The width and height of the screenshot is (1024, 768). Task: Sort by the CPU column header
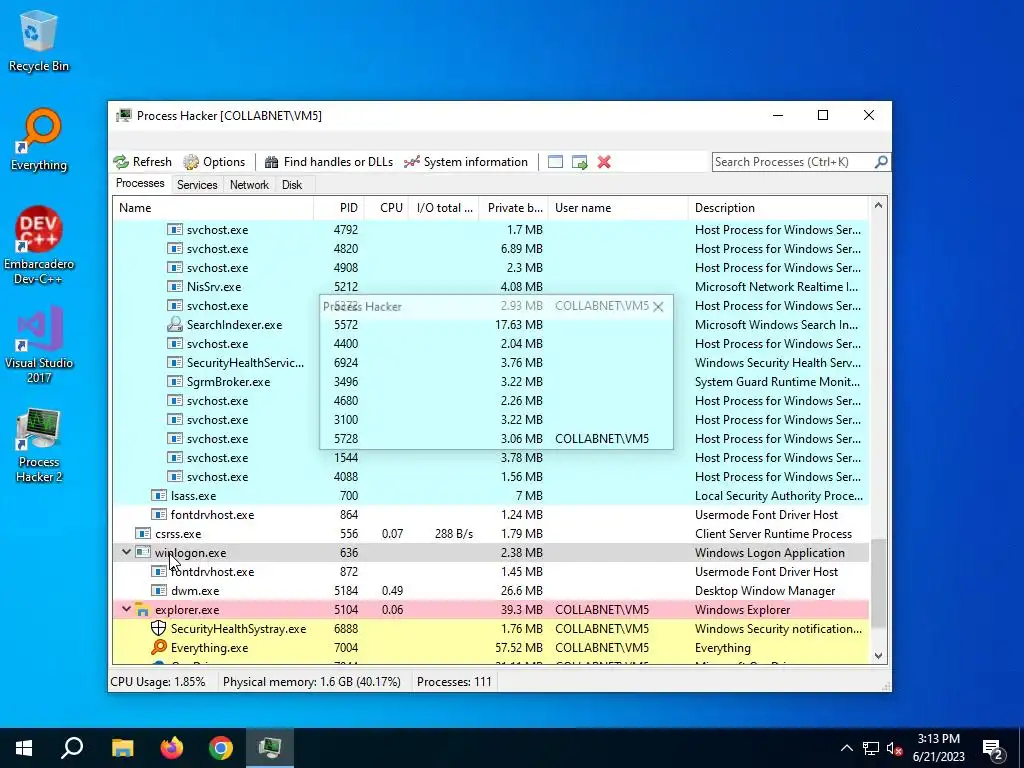point(386,208)
